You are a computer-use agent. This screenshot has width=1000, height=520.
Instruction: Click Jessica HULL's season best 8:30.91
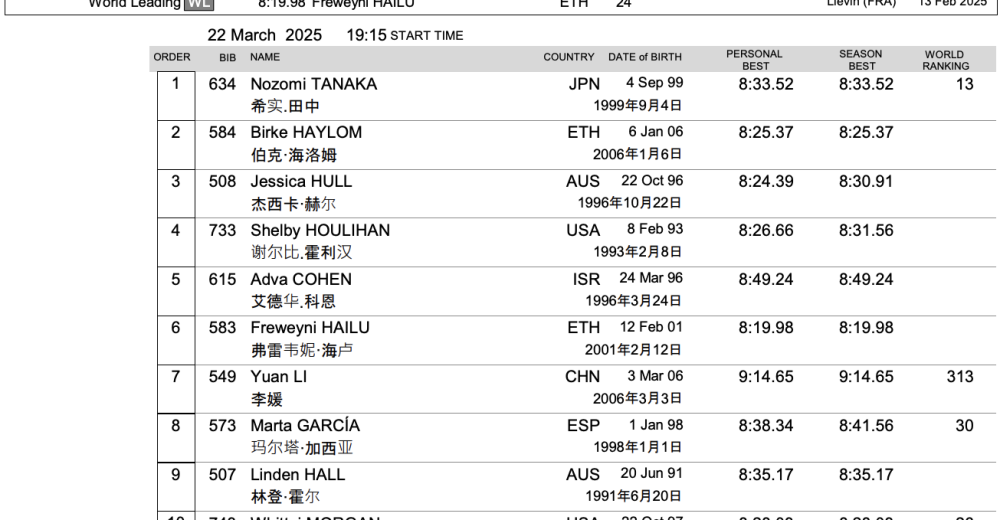click(x=866, y=182)
